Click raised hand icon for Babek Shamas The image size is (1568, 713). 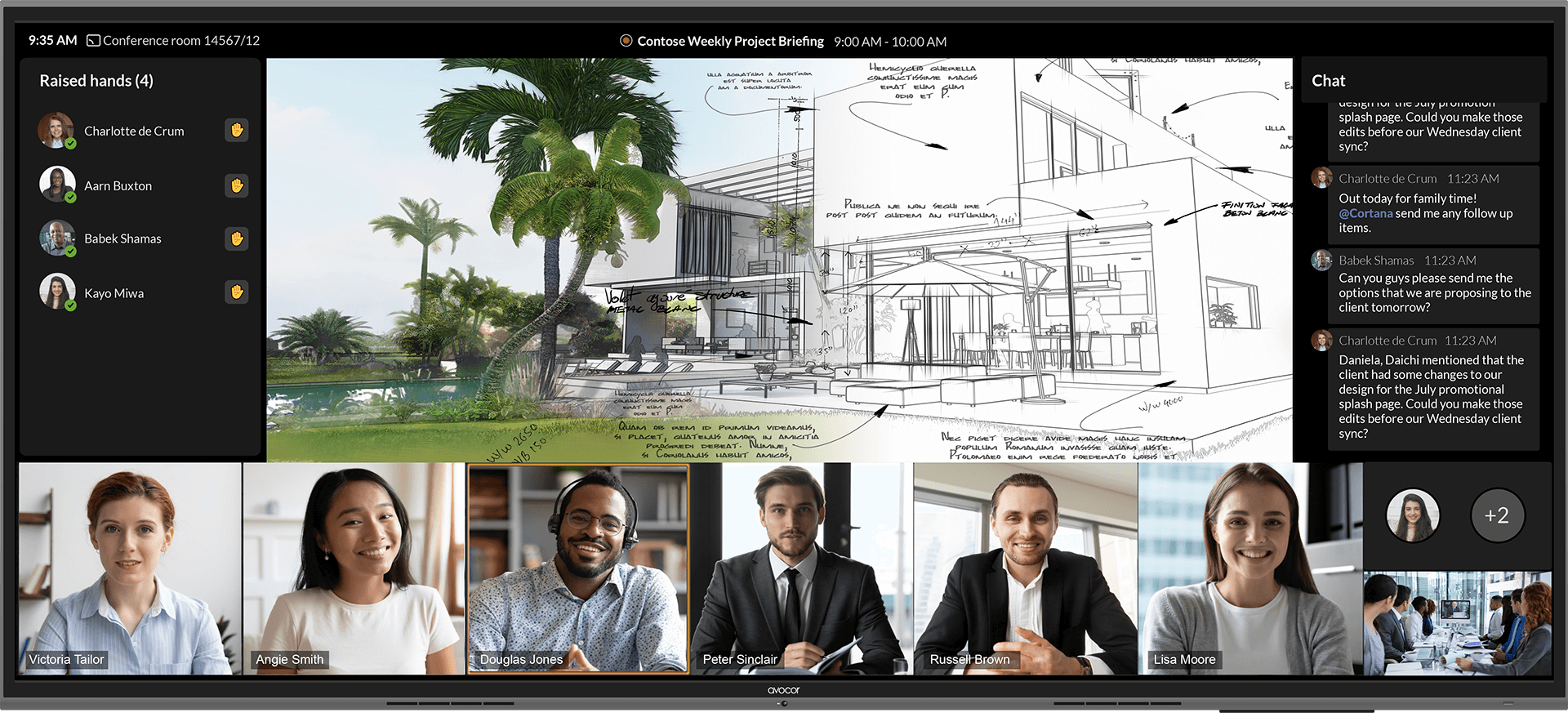click(x=237, y=238)
